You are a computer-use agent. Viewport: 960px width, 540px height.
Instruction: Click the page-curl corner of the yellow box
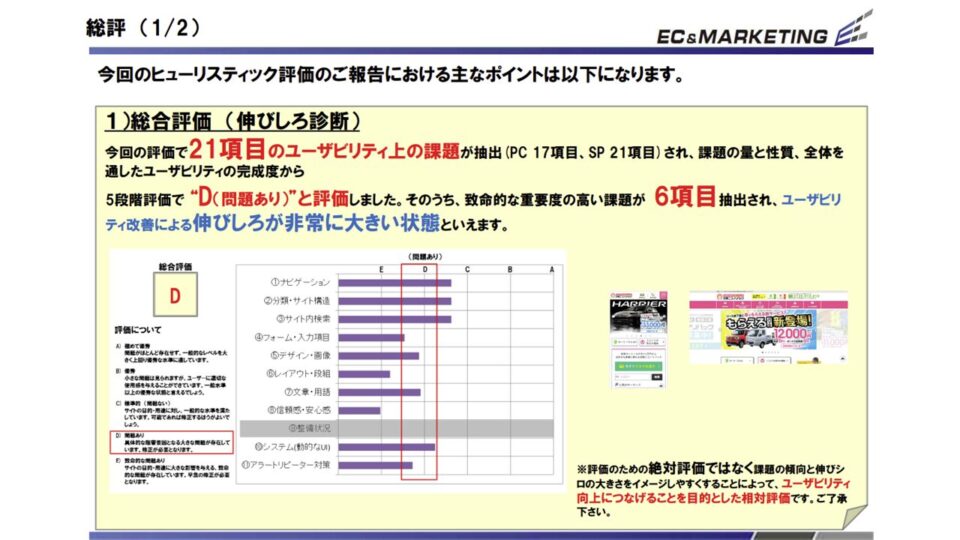(854, 516)
